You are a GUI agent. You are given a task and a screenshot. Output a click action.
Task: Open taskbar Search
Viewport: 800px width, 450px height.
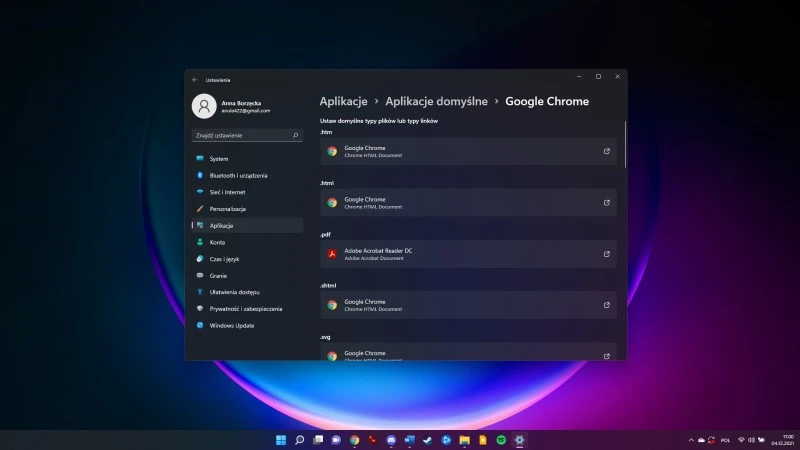299,440
